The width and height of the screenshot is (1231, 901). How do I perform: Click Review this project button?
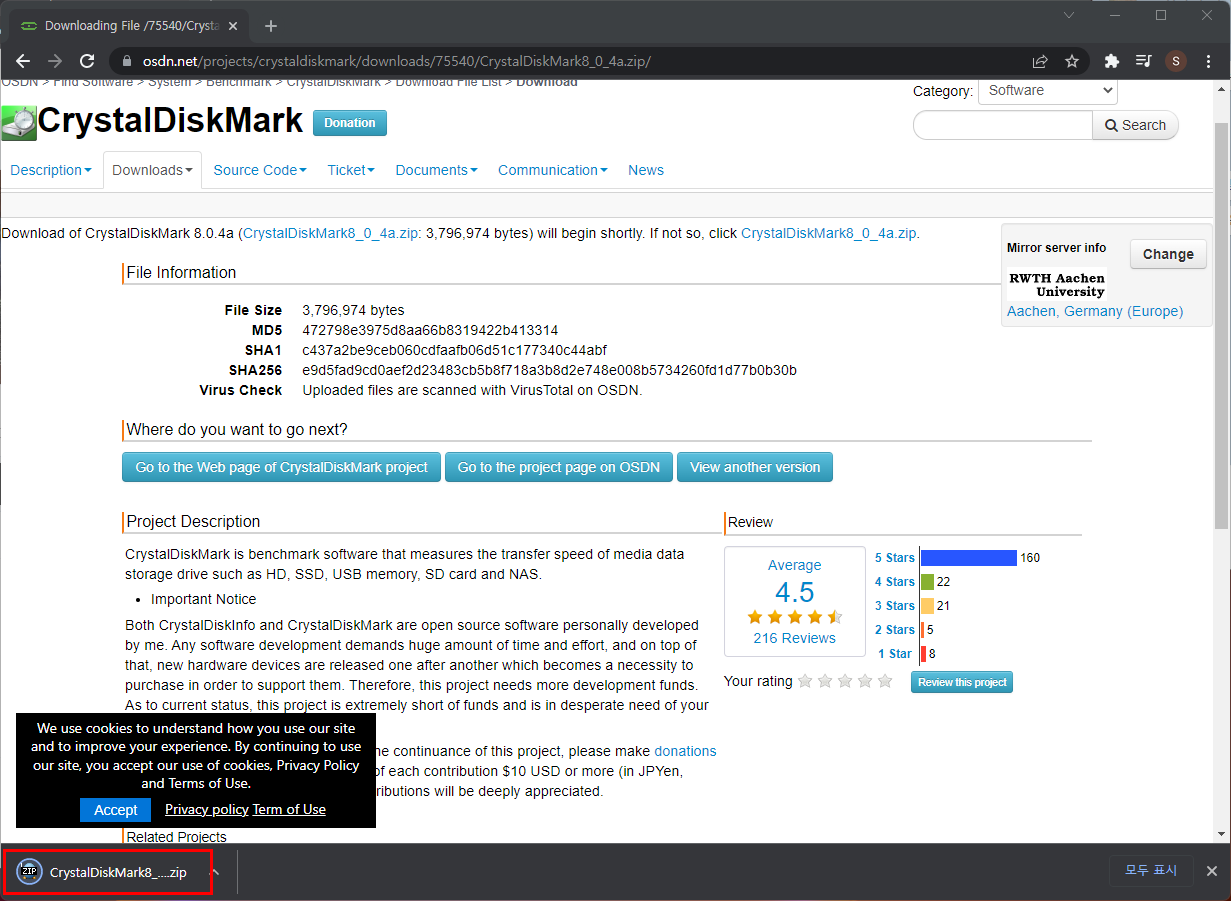(962, 682)
